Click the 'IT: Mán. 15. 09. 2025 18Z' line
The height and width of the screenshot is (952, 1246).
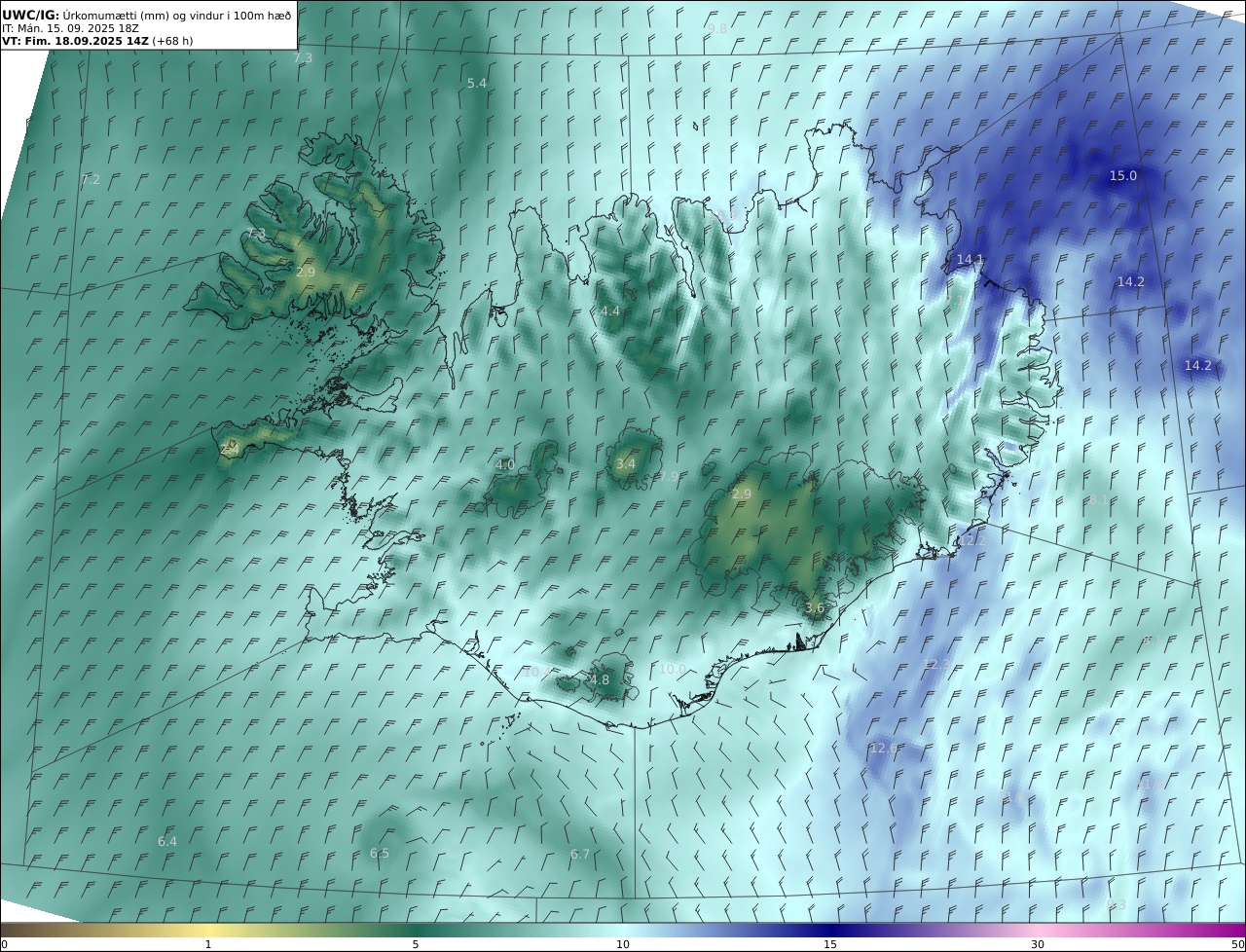[70, 28]
